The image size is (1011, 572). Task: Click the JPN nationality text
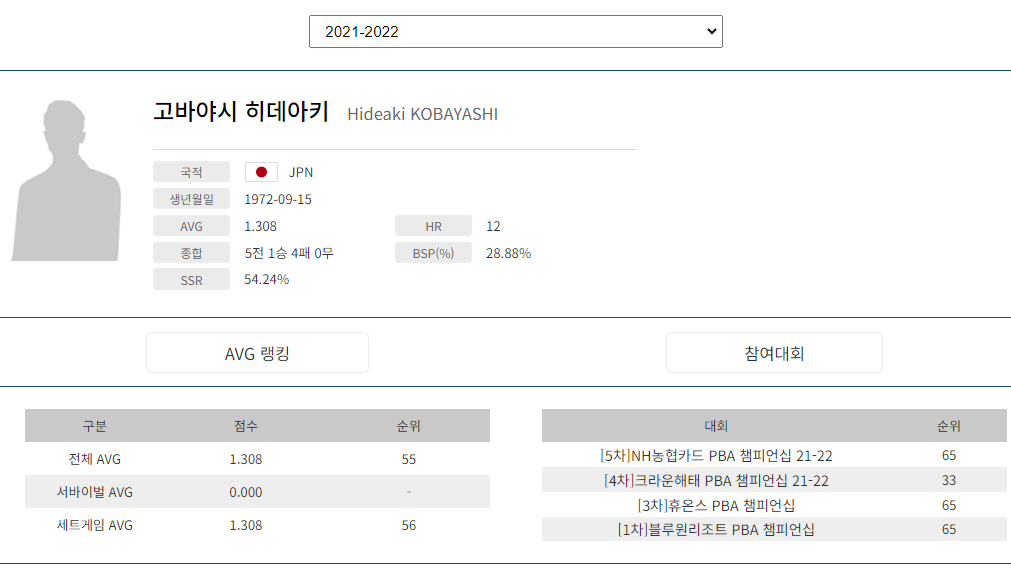pos(300,172)
